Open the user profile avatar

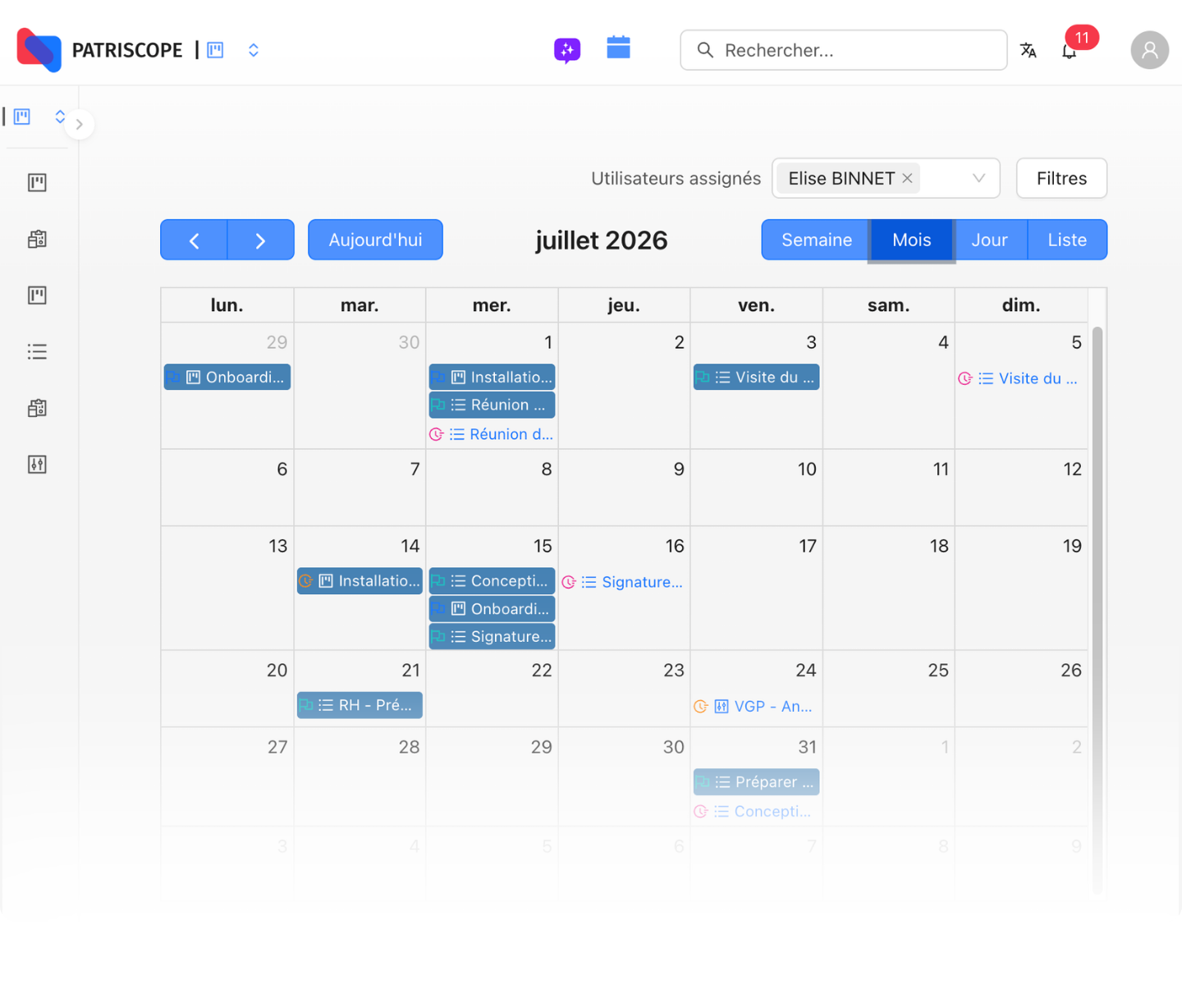coord(1149,50)
